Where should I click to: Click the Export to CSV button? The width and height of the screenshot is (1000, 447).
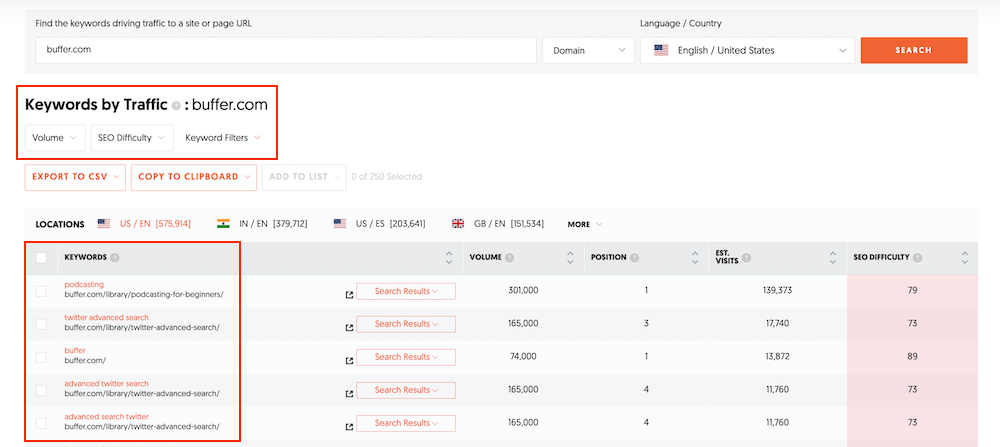(76, 177)
